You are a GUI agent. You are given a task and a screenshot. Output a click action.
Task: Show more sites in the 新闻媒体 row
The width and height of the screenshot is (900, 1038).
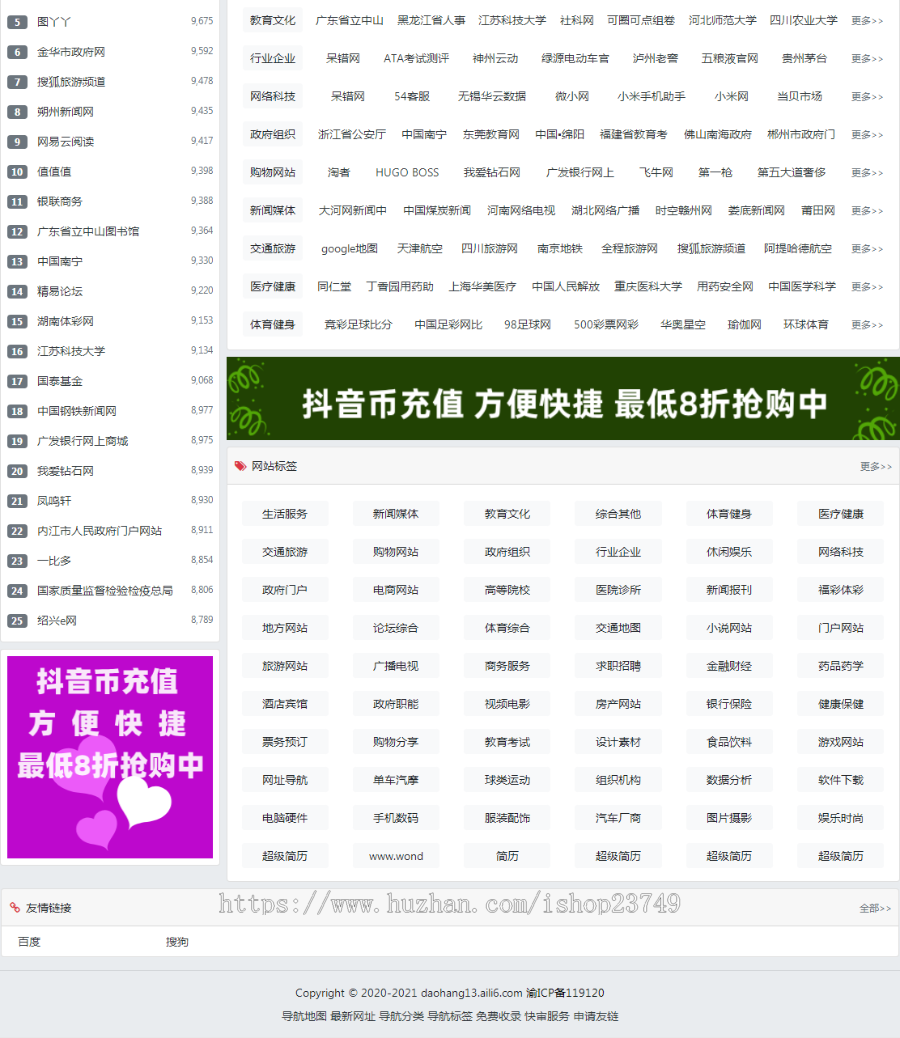point(867,211)
